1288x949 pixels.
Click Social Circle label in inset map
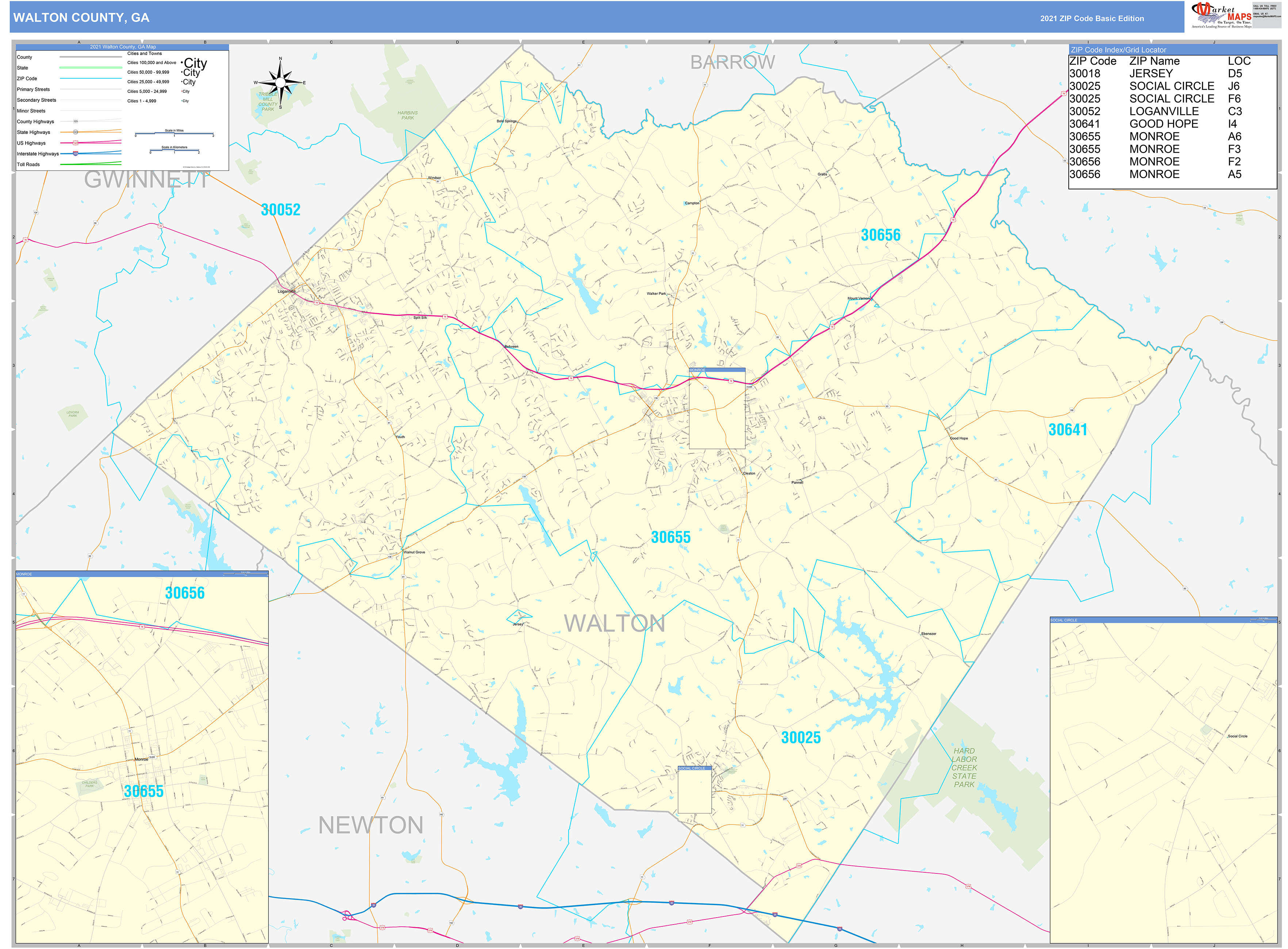click(x=1237, y=736)
